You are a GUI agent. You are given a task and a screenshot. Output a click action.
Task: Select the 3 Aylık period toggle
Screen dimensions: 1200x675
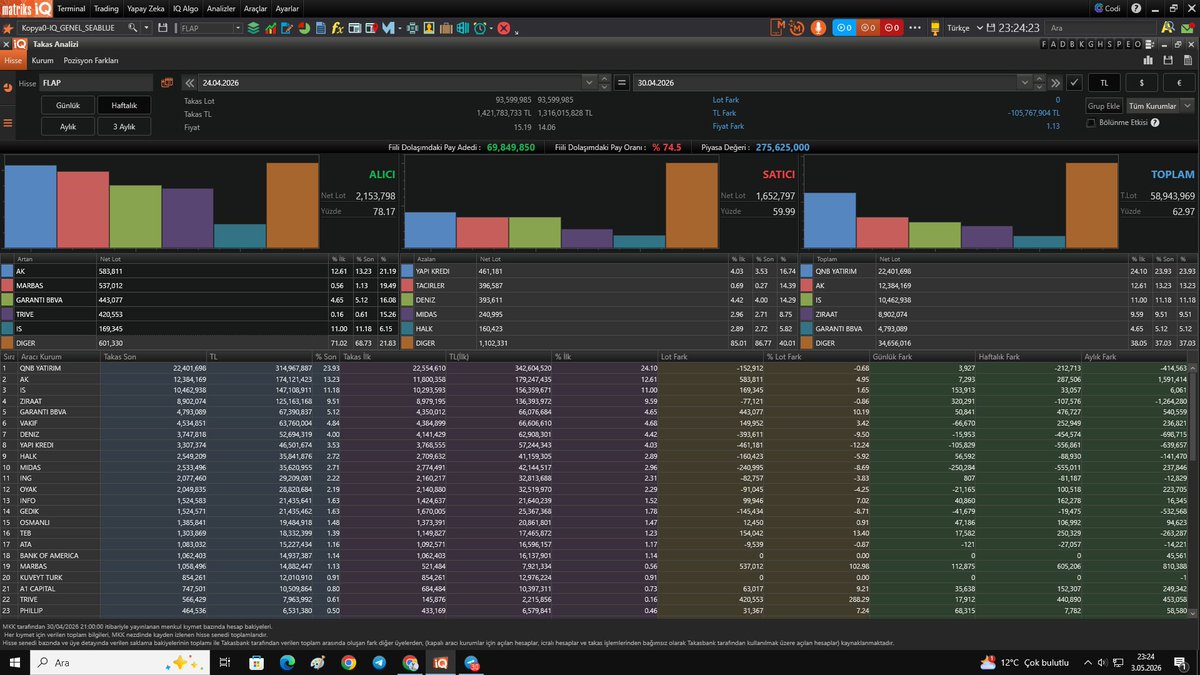[x=124, y=127]
